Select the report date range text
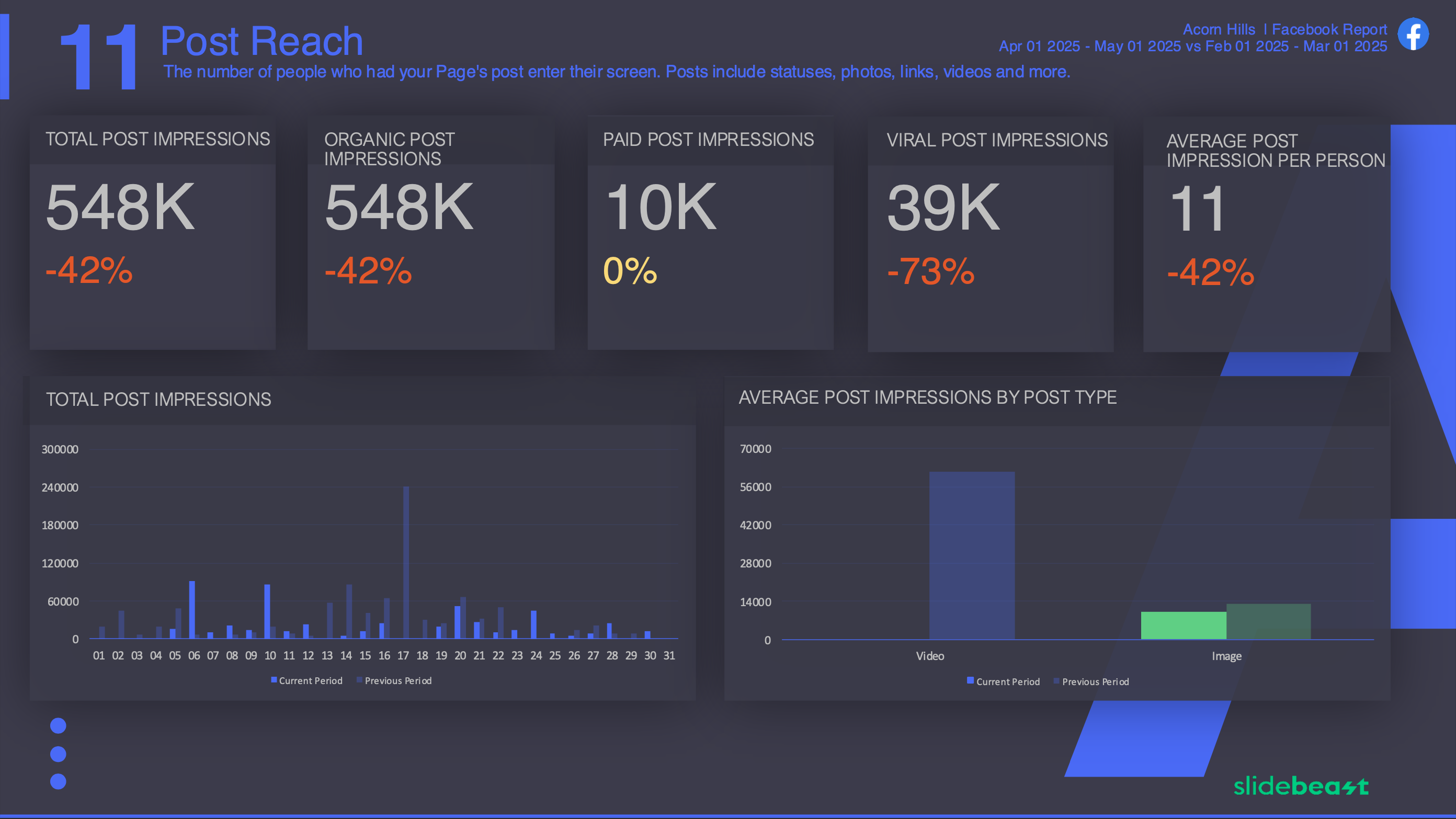The height and width of the screenshot is (819, 1456). coord(1192,47)
